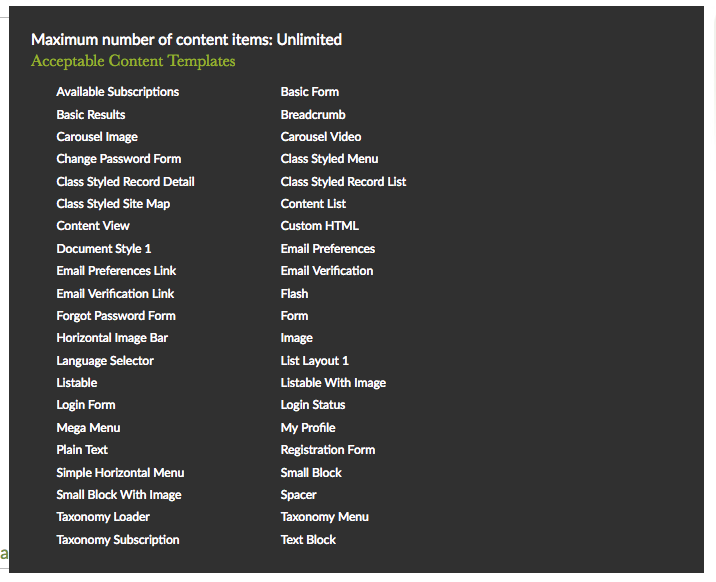Screen dimensions: 716x582
Task: Select Horizontal Image Bar template
Action: pos(112,338)
